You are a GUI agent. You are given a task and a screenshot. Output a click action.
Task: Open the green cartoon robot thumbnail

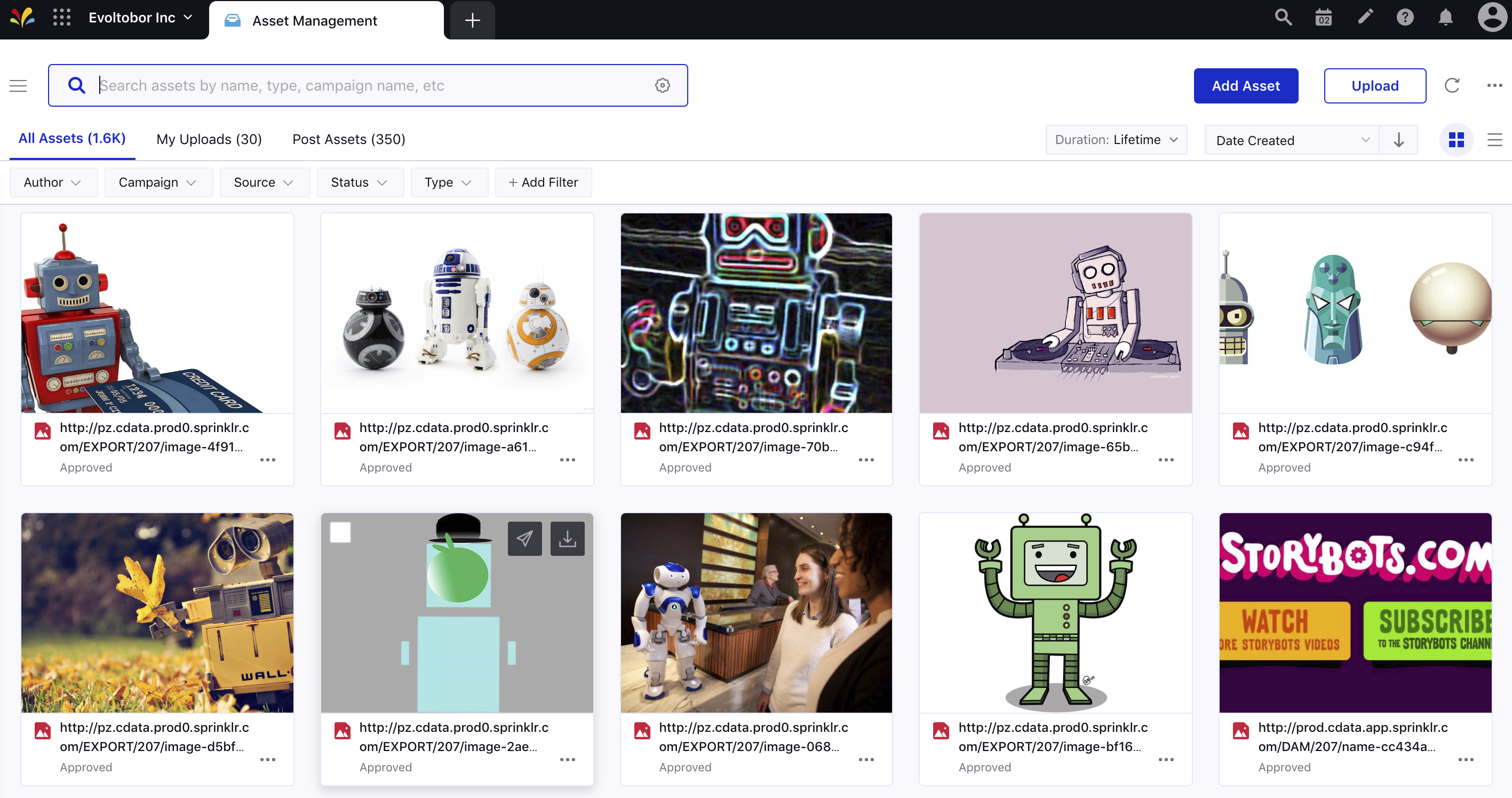[1055, 612]
